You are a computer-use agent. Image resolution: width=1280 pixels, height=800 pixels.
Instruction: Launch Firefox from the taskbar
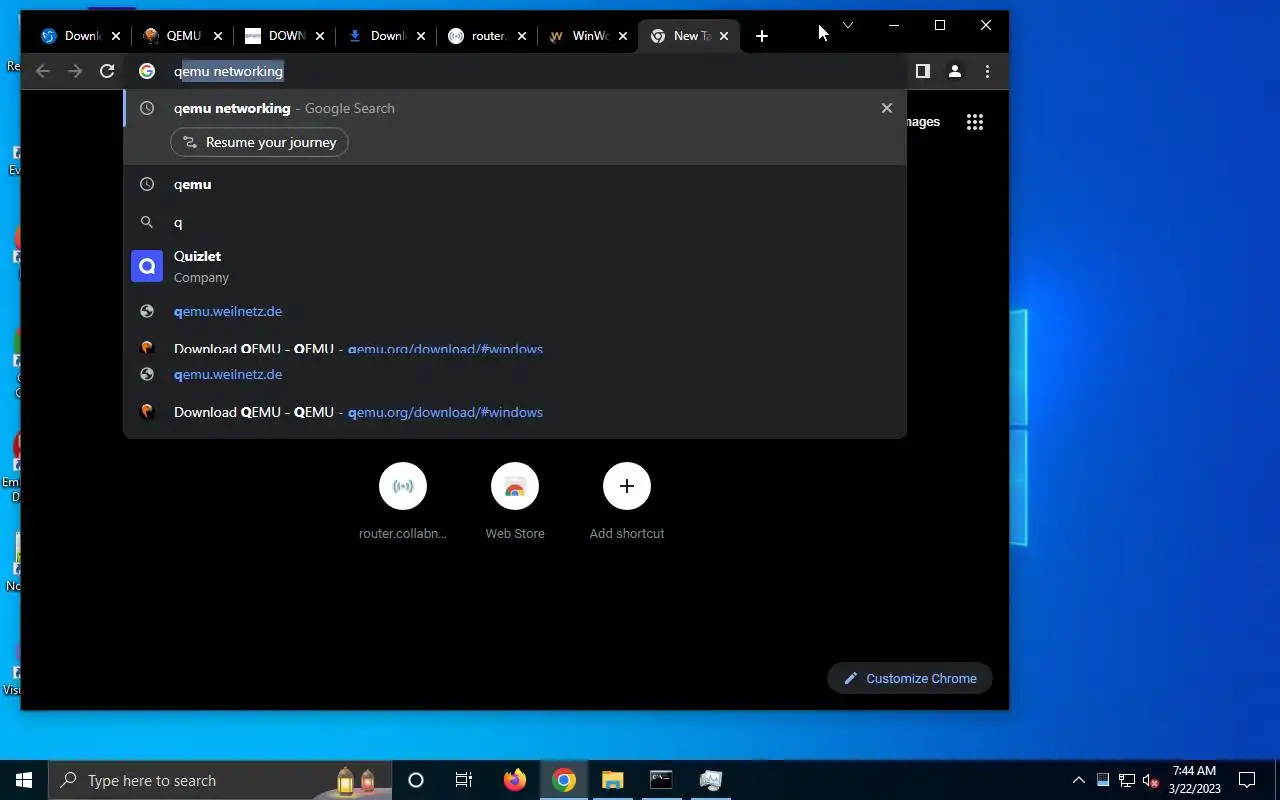click(514, 780)
